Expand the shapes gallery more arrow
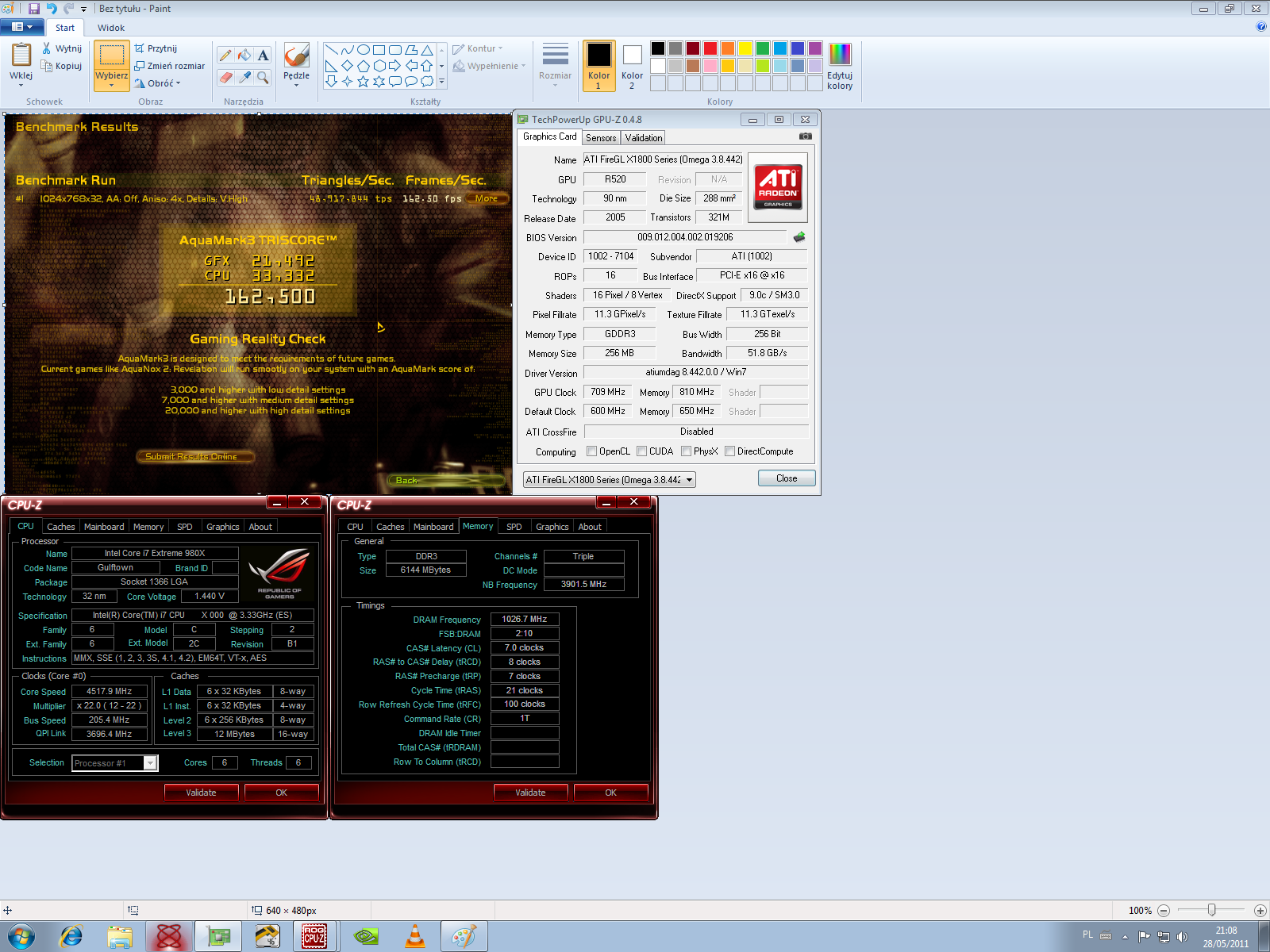 pyautogui.click(x=442, y=81)
